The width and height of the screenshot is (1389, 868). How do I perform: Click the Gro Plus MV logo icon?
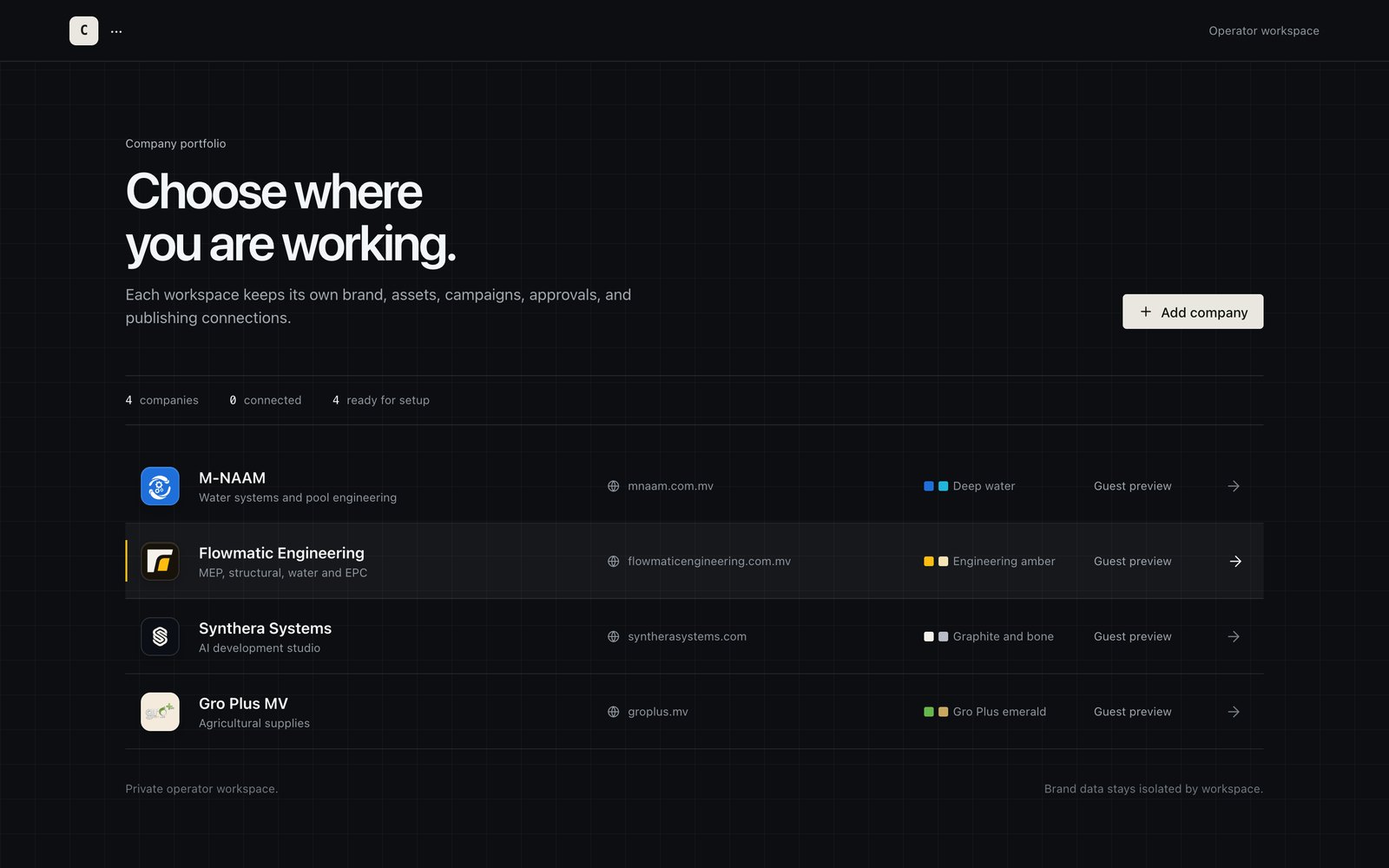click(160, 712)
